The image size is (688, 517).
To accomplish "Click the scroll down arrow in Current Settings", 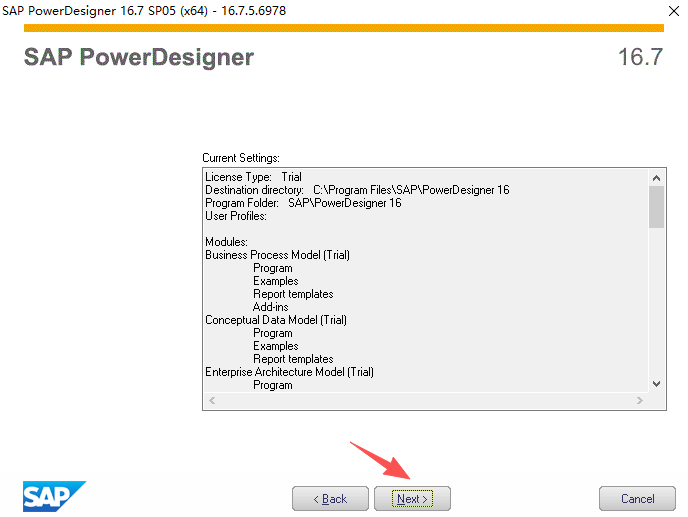I will point(656,384).
